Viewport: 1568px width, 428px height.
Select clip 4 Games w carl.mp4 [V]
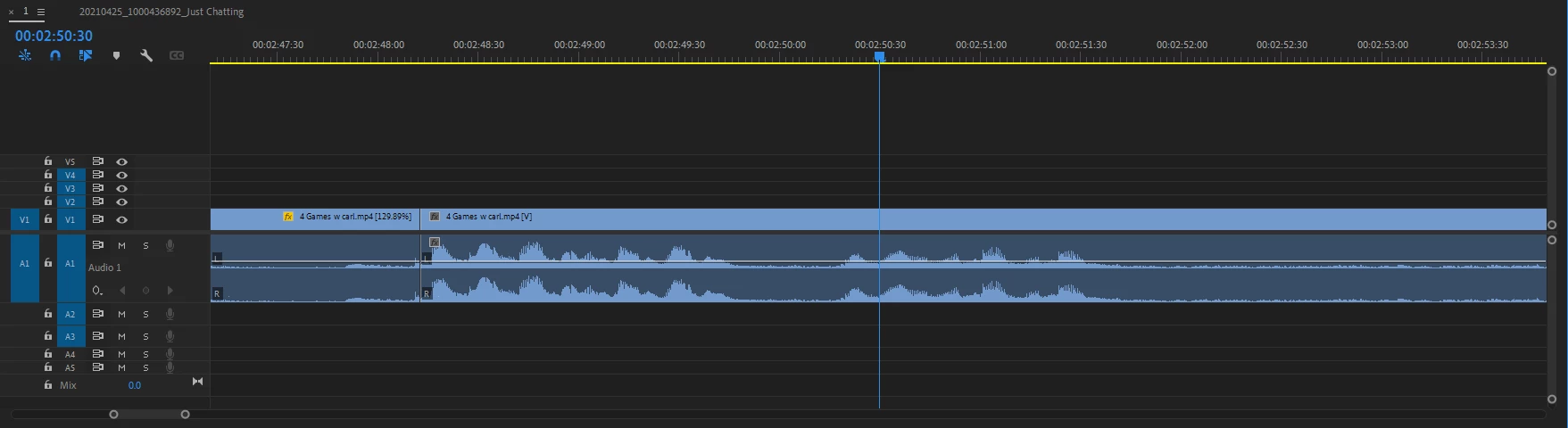983,219
